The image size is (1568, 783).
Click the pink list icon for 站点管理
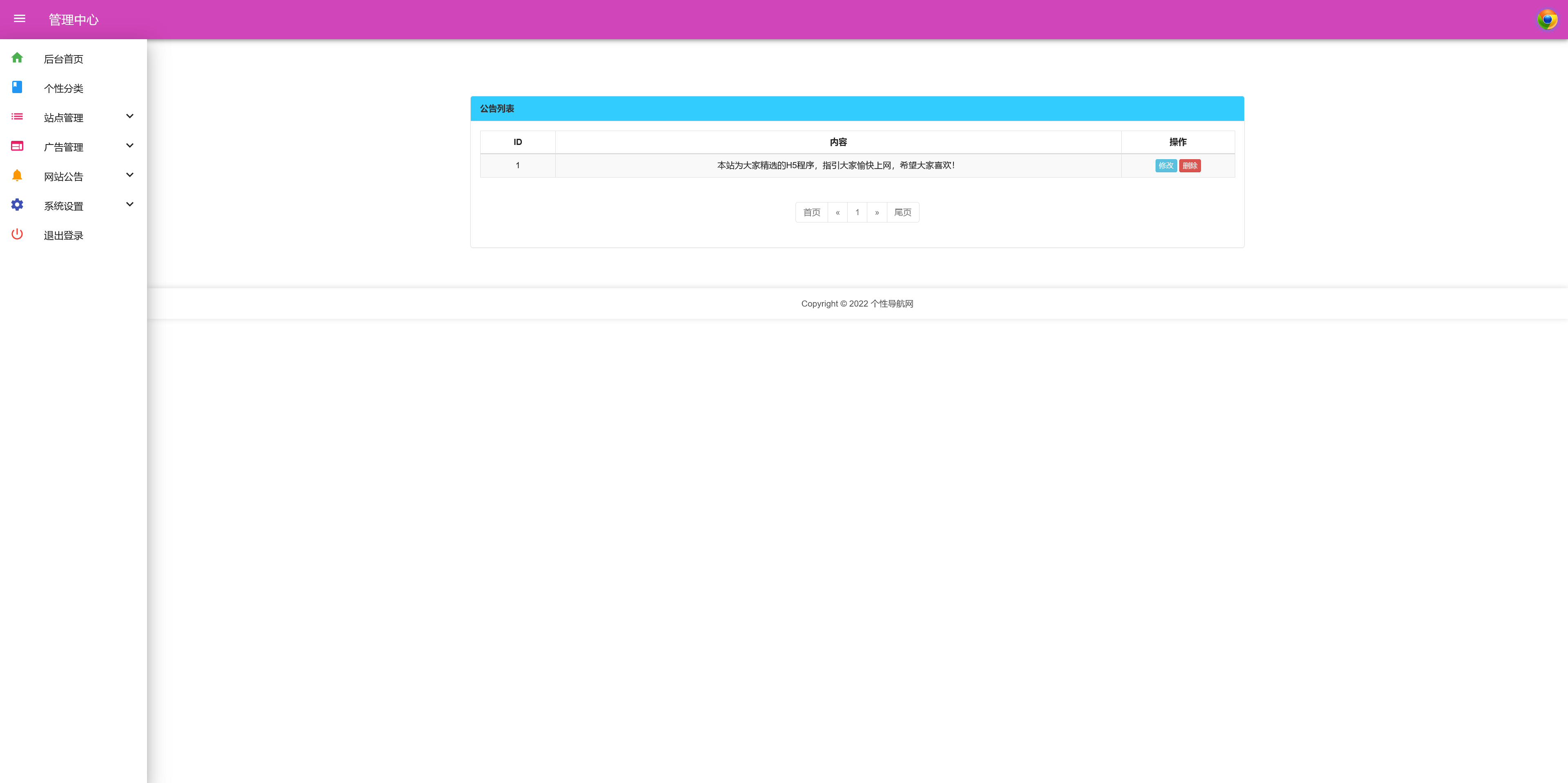[x=17, y=116]
